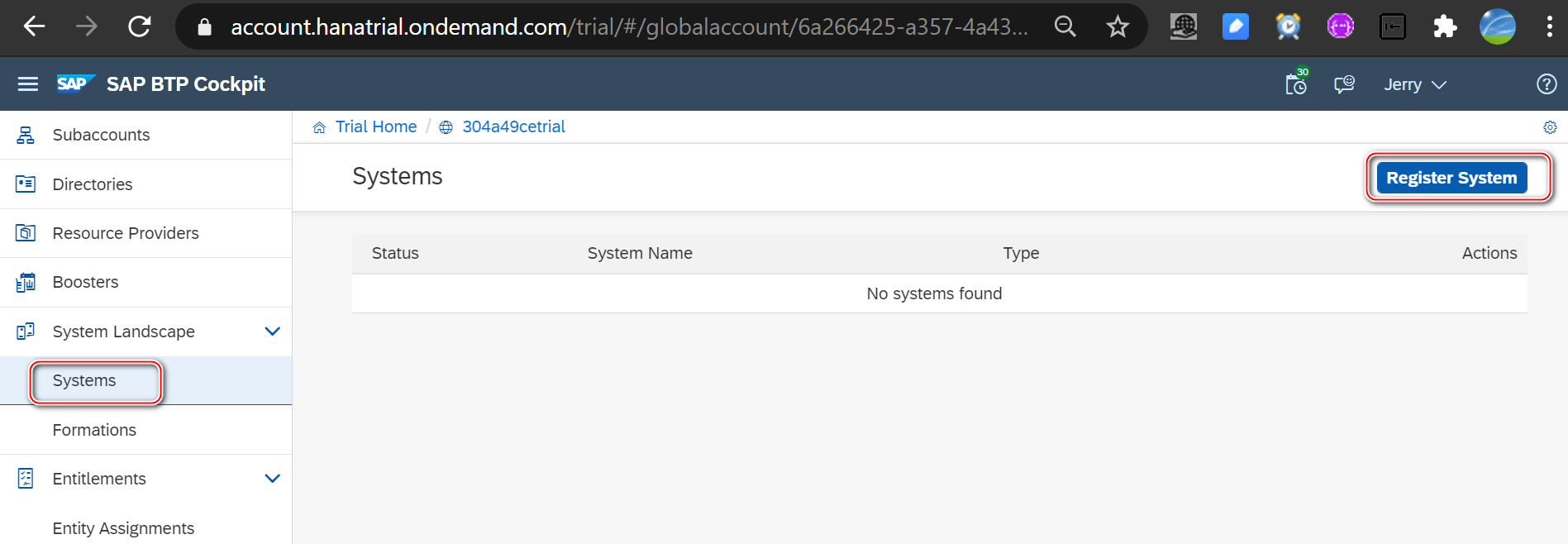Viewport: 1568px width, 544px height.
Task: Open the purple round browser extension
Action: coord(1340,26)
